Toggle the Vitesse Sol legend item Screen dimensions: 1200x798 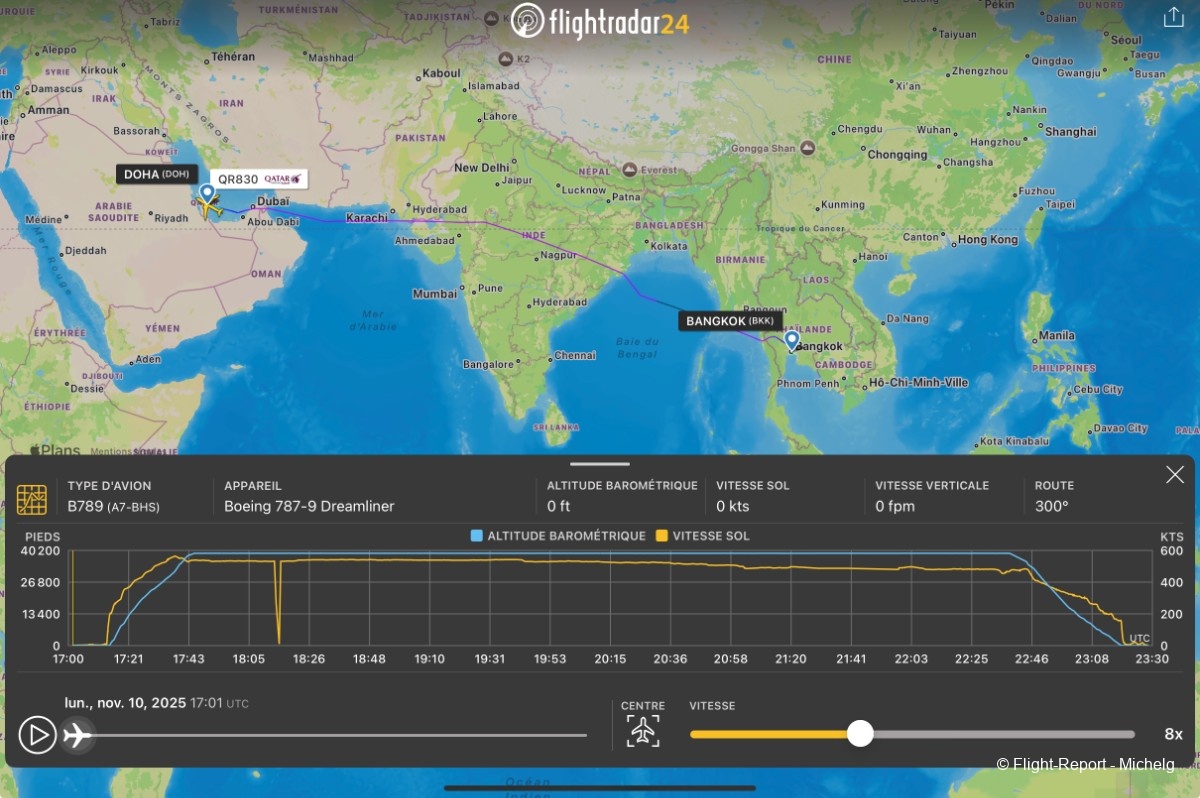tap(702, 536)
